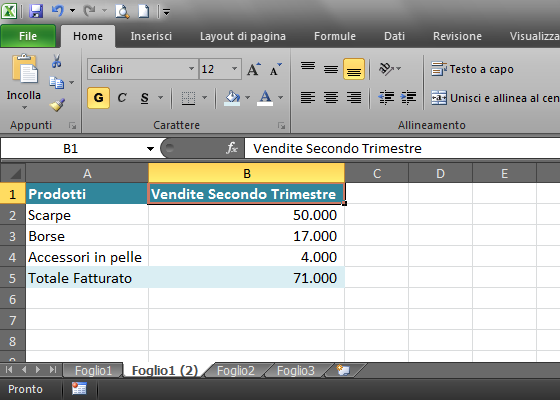This screenshot has height=400, width=560.
Task: Open the font size 12 dropdown
Action: (234, 69)
